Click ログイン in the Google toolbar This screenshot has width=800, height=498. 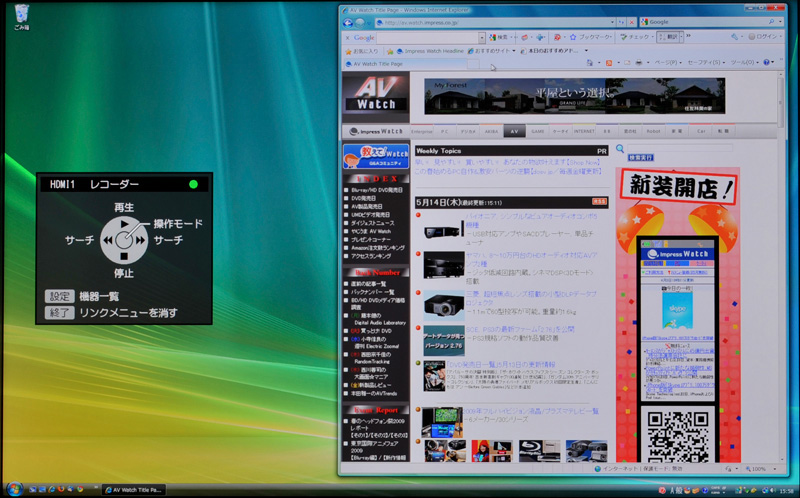pos(763,37)
